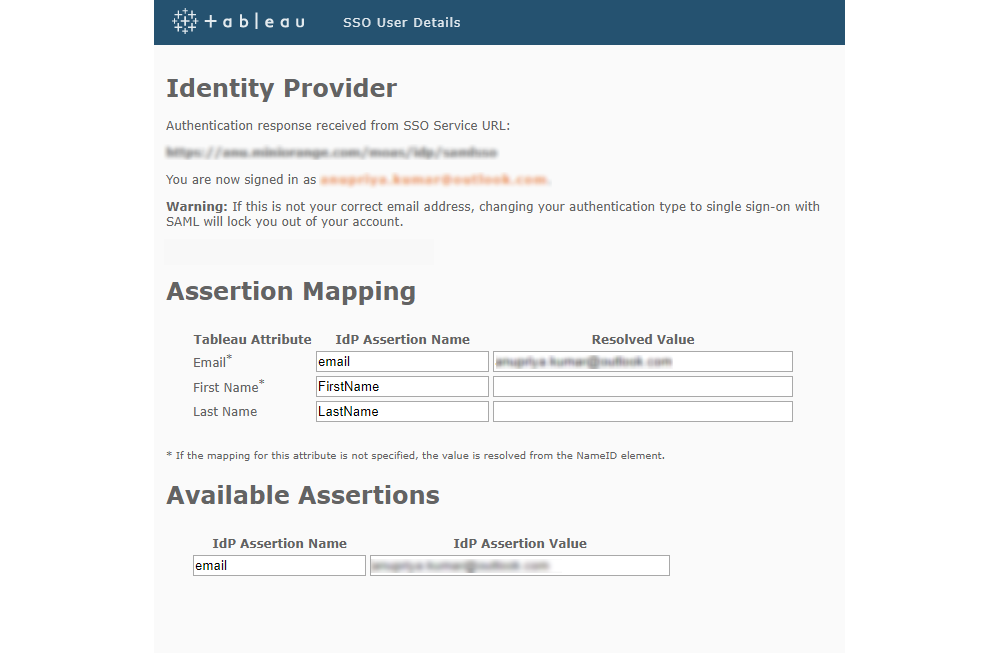This screenshot has height=654, width=1000.
Task: Select the Available Assertions heading
Action: click(303, 496)
